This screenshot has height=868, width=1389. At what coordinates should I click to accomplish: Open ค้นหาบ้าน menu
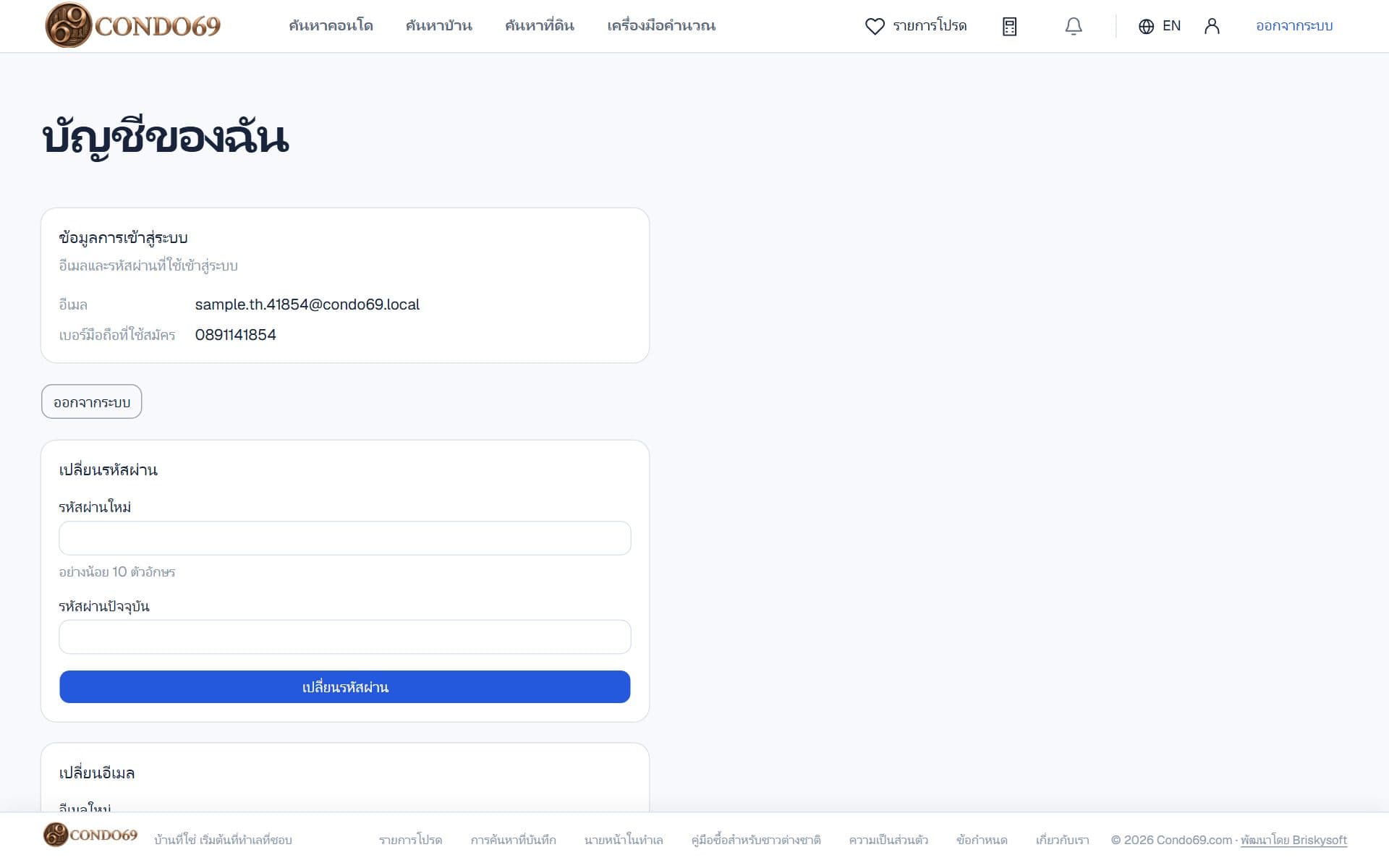(438, 25)
